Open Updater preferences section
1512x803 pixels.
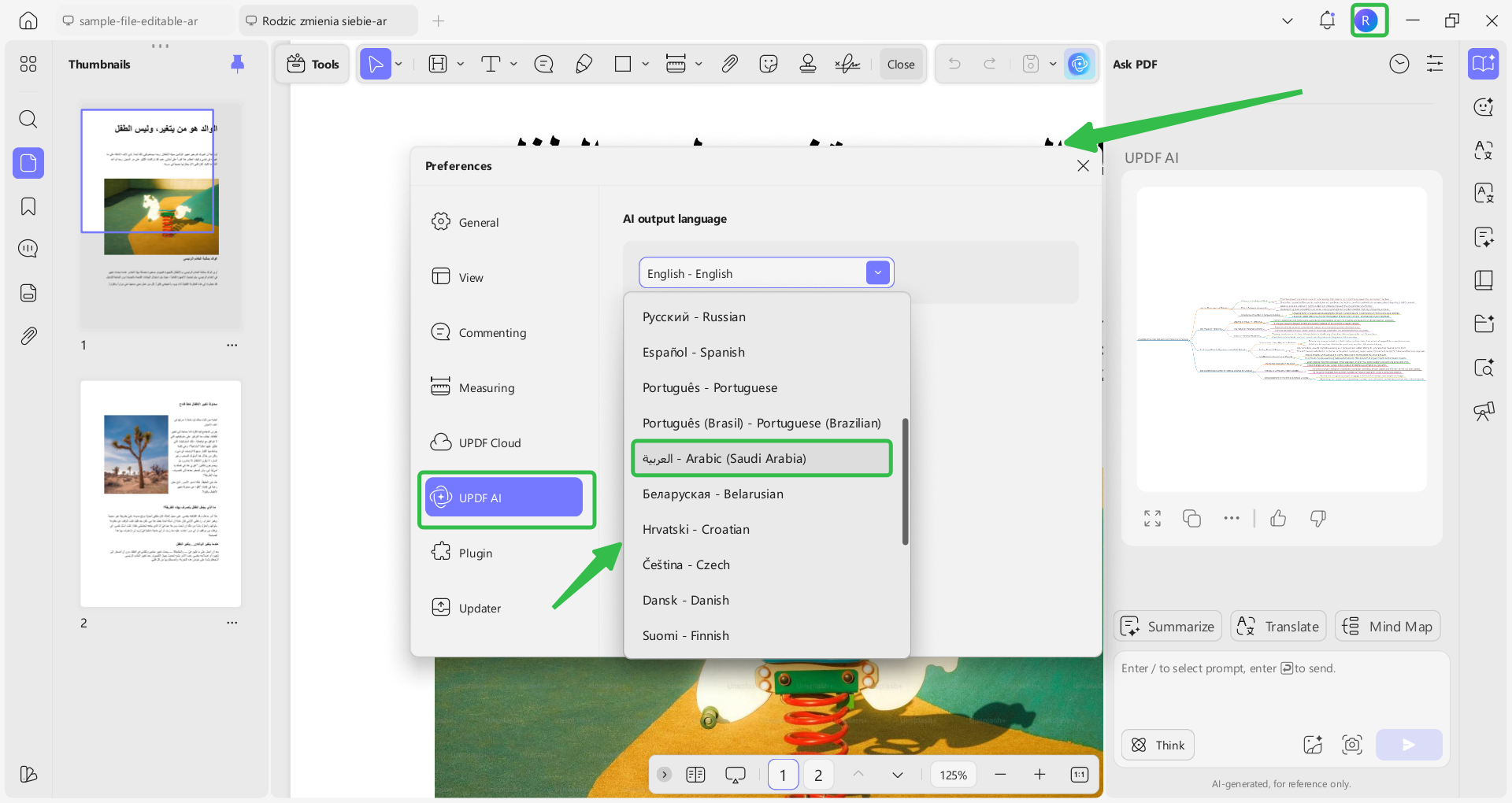pyautogui.click(x=504, y=608)
